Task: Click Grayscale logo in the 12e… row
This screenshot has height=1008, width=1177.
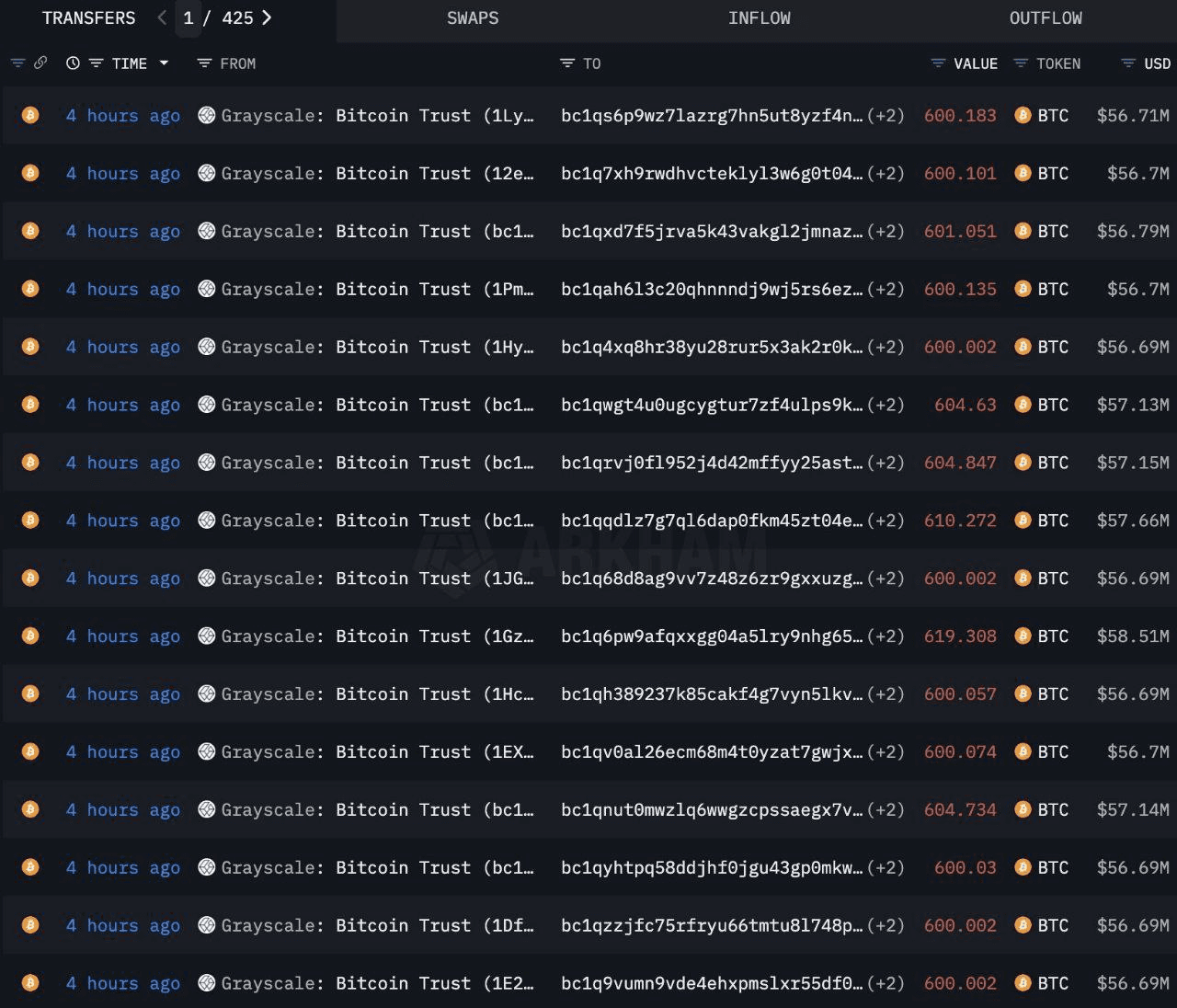Action: coord(207,173)
